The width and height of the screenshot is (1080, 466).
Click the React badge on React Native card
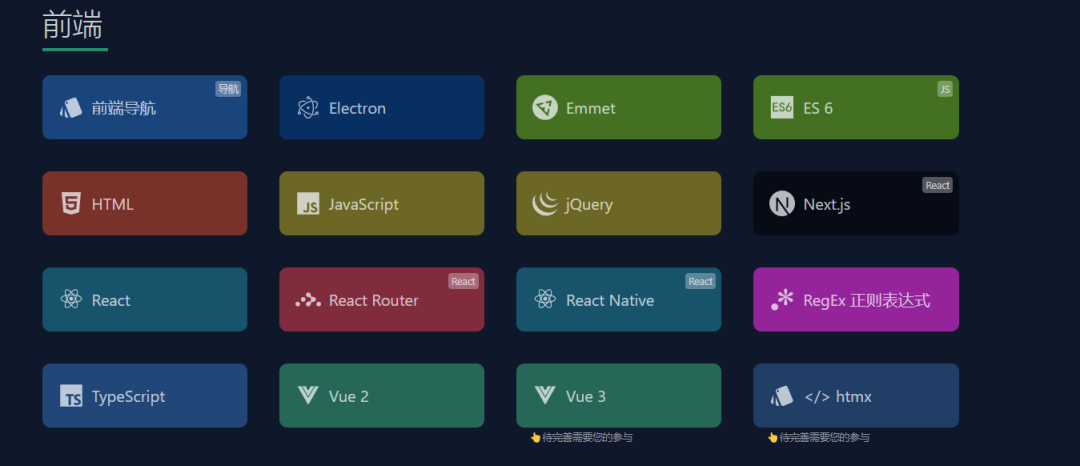pos(700,281)
